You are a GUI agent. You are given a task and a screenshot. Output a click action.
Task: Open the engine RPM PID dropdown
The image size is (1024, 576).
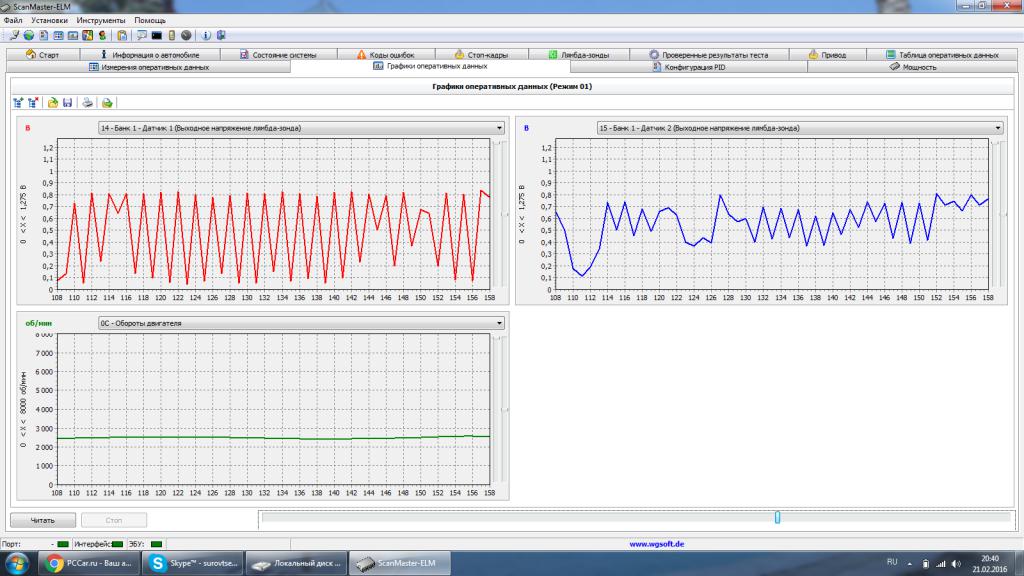coord(499,323)
